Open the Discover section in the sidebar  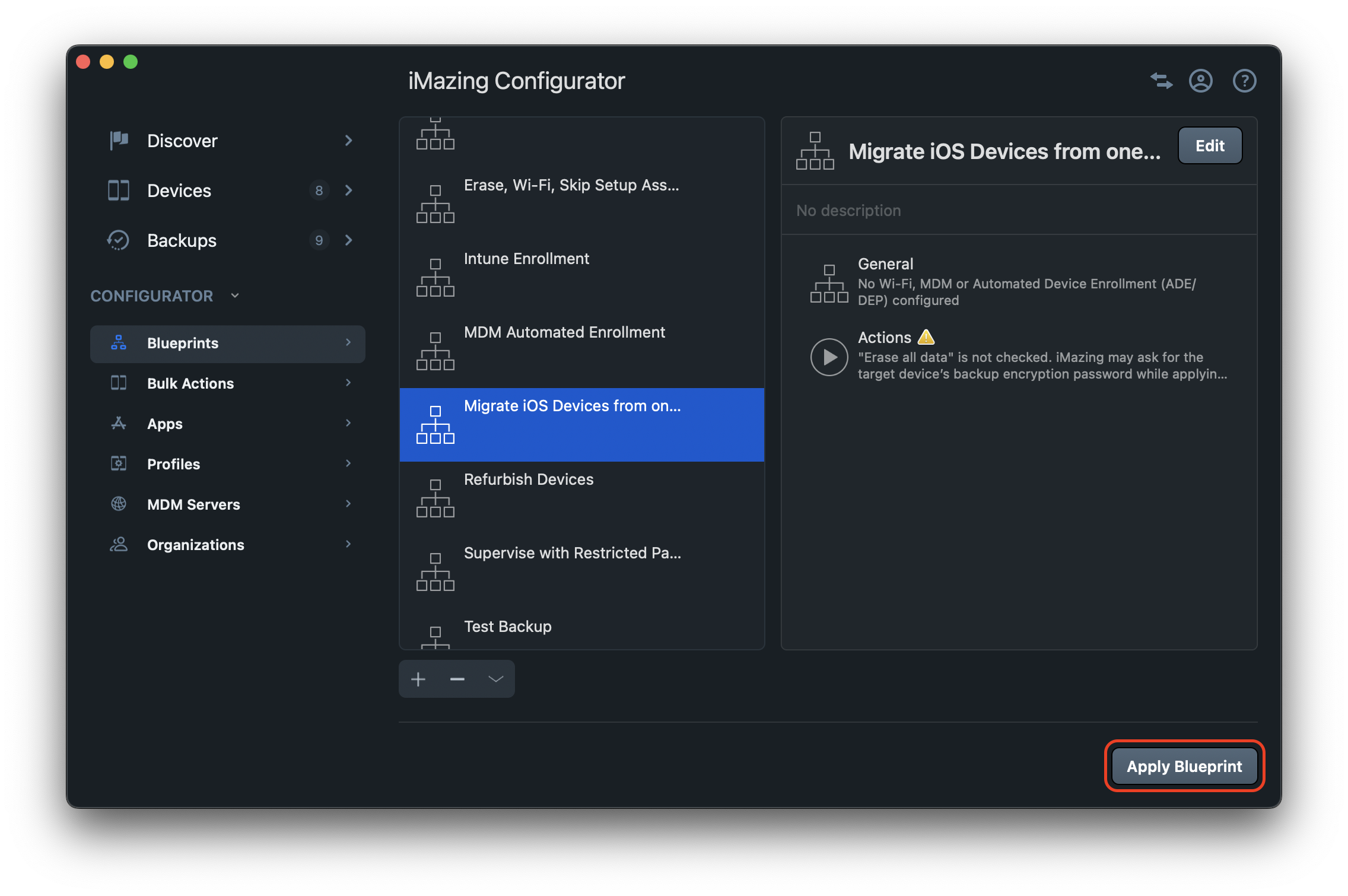[182, 141]
